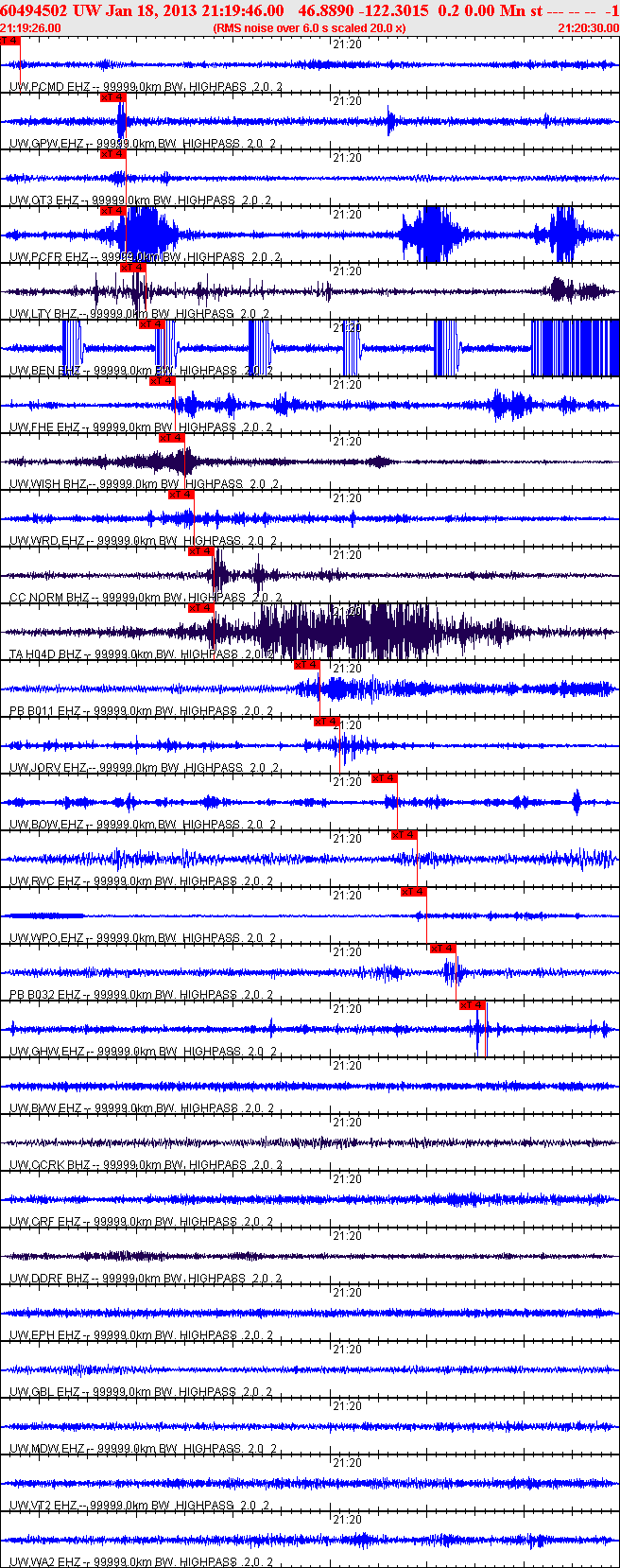Click the UW.FHE EHZ station label

tap(44, 427)
